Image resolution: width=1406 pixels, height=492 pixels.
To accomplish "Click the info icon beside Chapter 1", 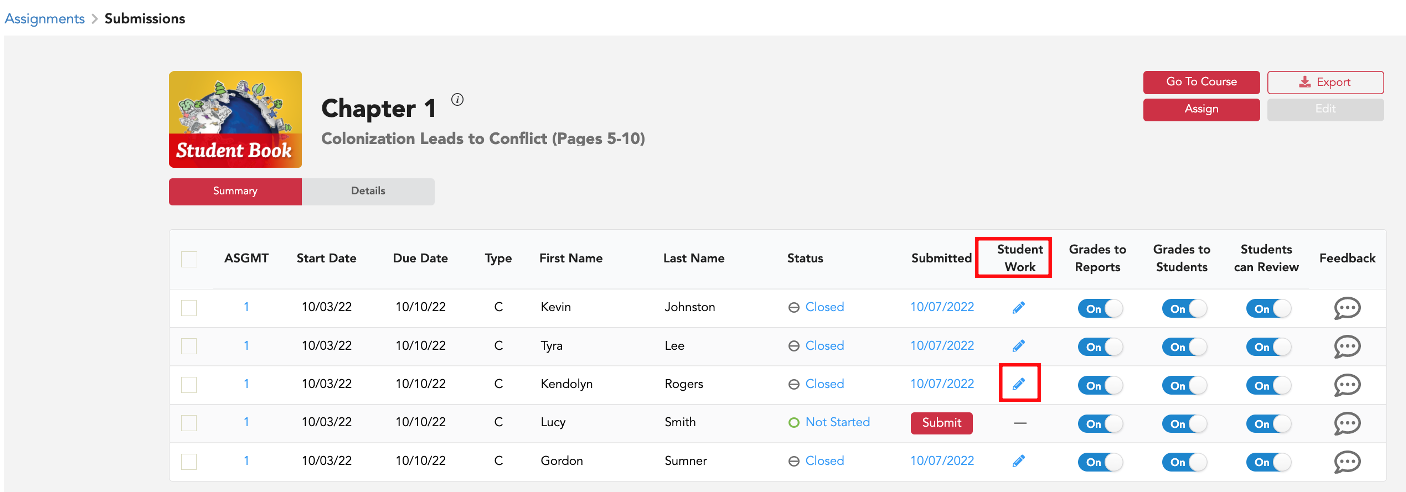I will 458,99.
